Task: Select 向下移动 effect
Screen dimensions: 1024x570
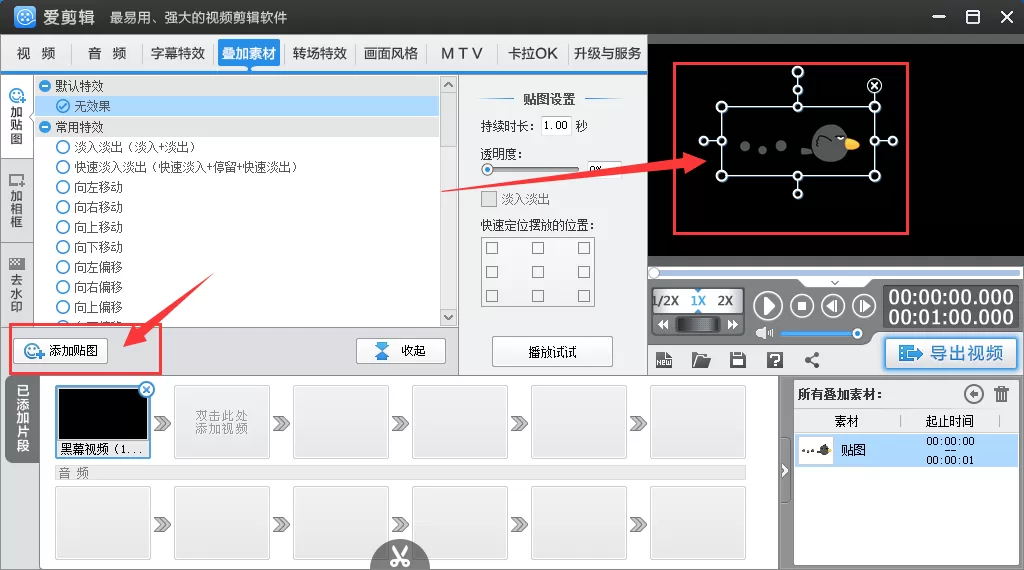Action: 89,247
